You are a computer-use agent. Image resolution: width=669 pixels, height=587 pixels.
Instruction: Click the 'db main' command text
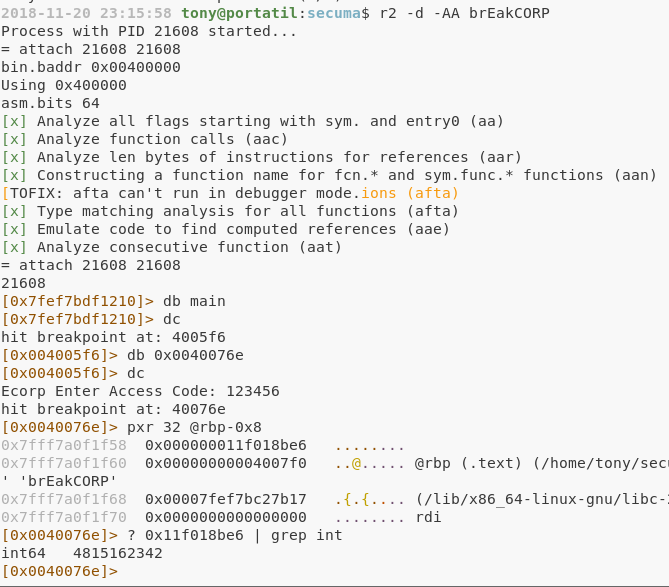point(194,301)
